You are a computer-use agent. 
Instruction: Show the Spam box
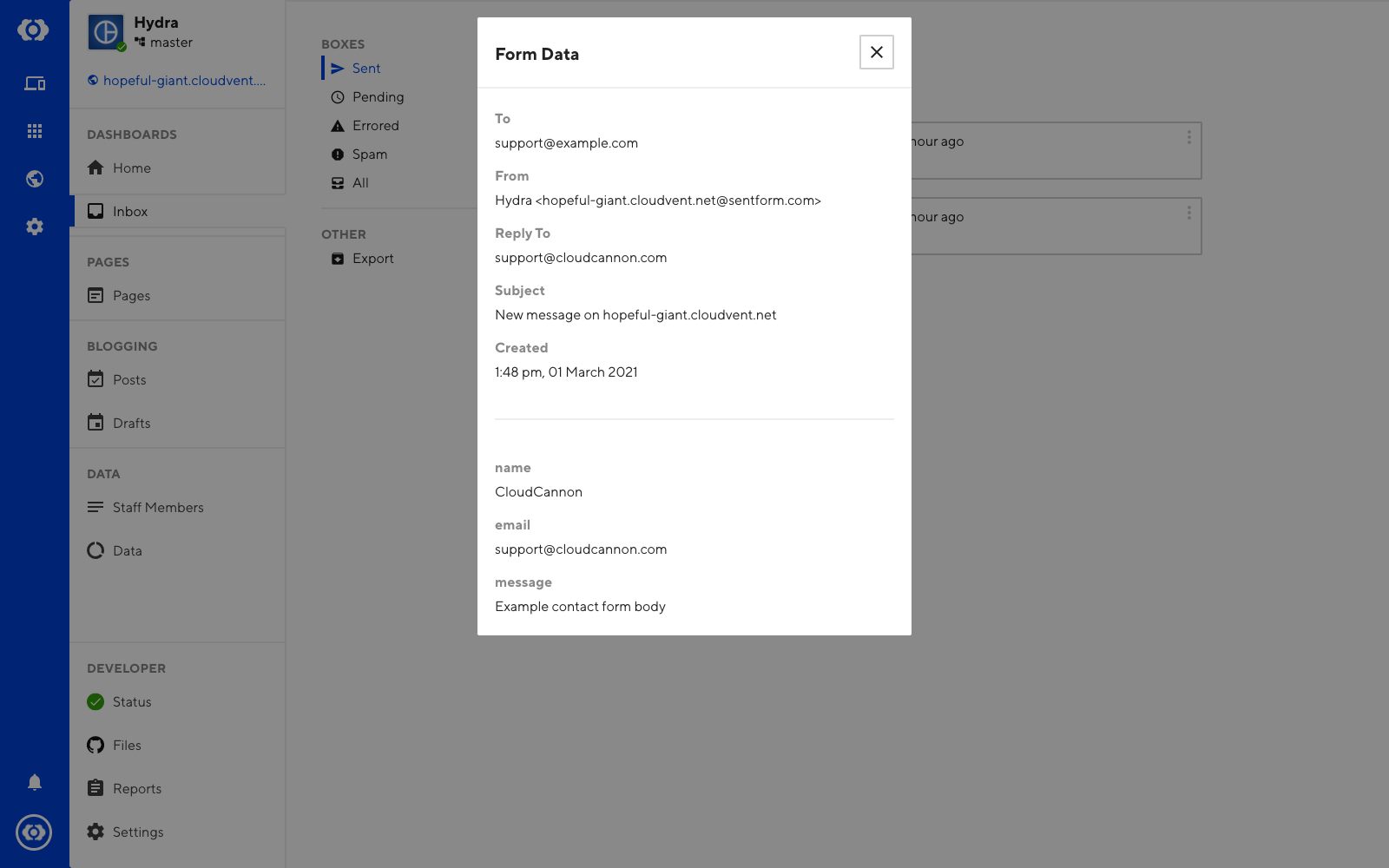click(x=369, y=155)
